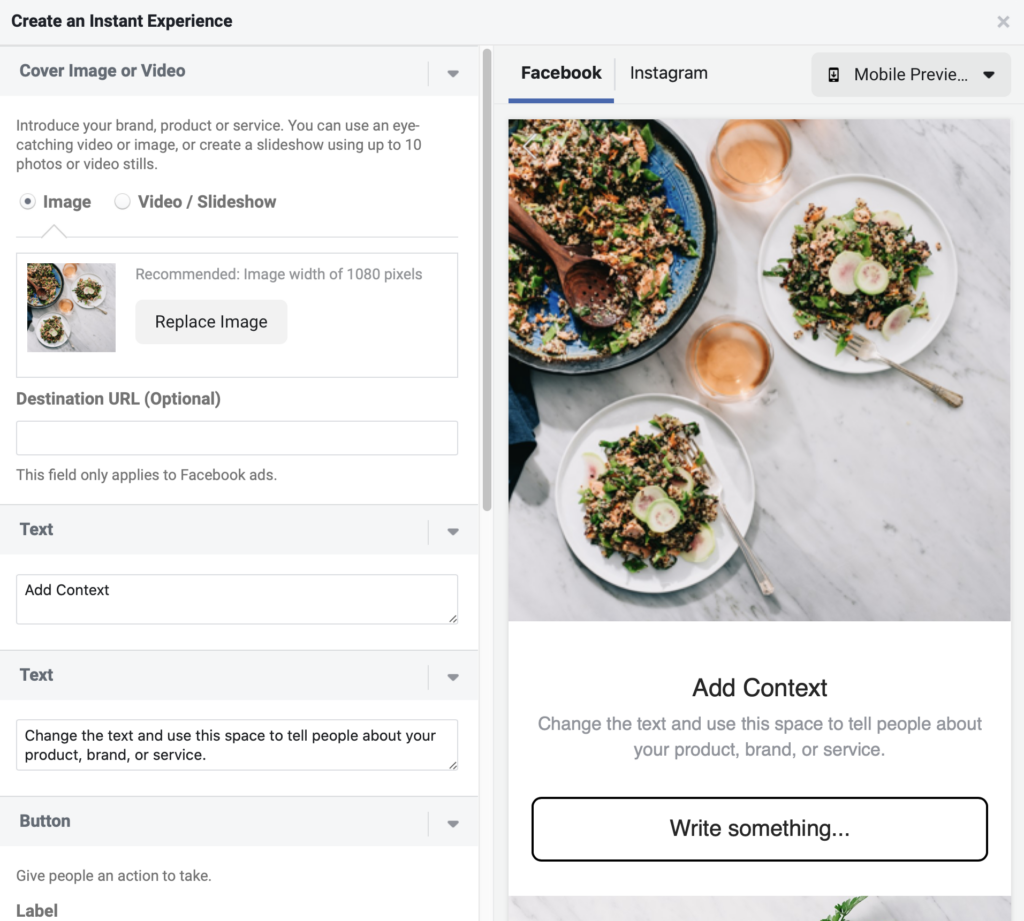Close the Create an Instant Experience dialog
This screenshot has width=1024, height=921.
click(x=1003, y=21)
